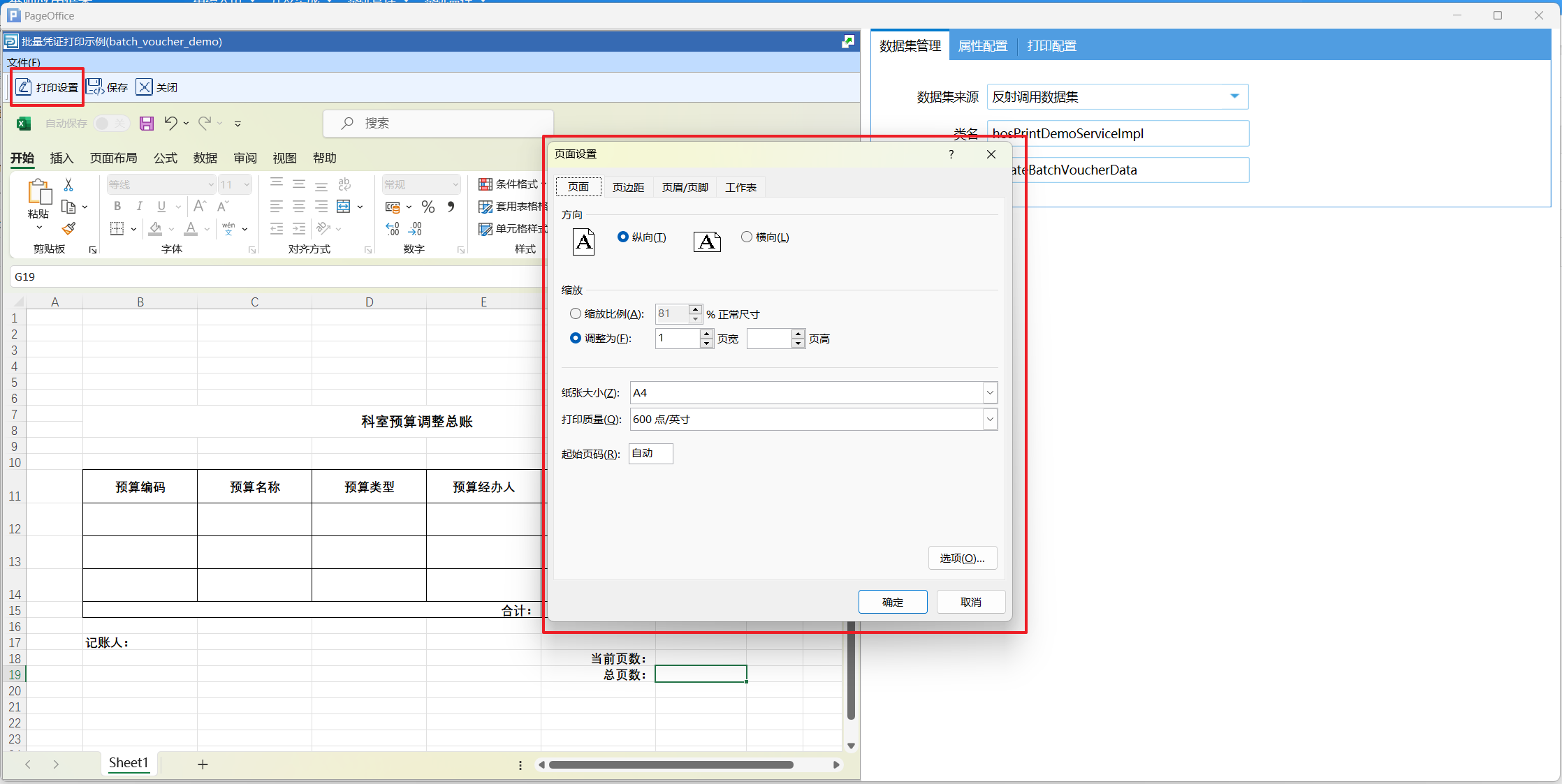The height and width of the screenshot is (784, 1562).
Task: Click the cut scissors icon
Action: coord(68,185)
